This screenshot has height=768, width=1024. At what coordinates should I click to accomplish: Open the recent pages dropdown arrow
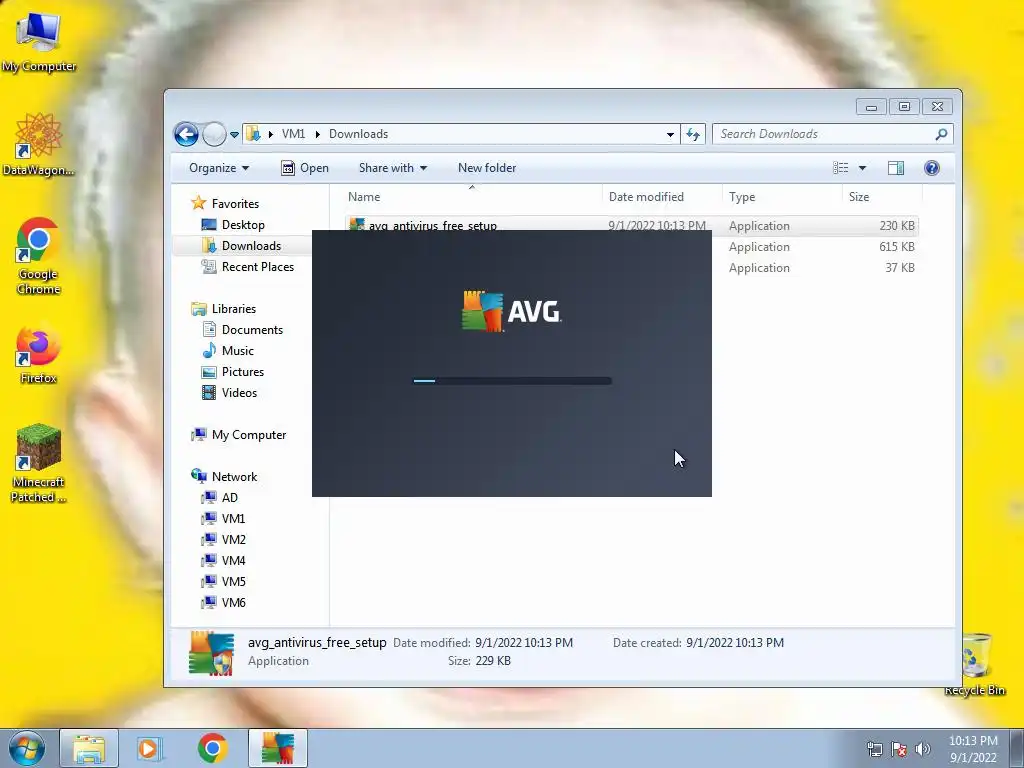tap(234, 135)
